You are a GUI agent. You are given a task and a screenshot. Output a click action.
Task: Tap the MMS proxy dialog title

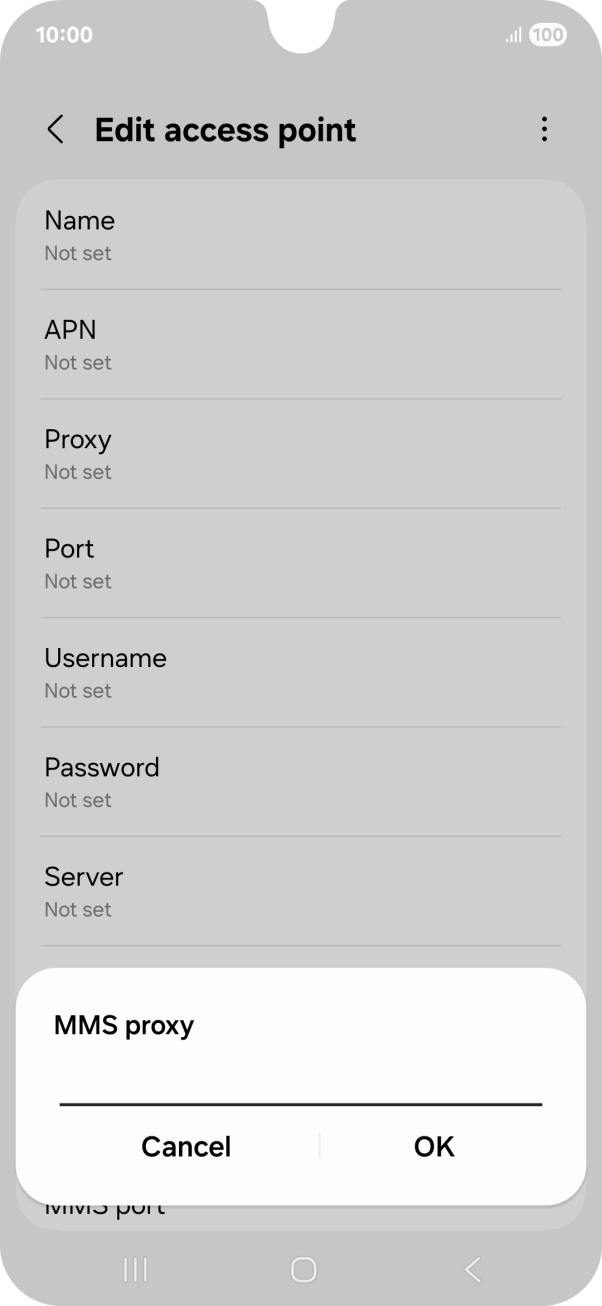pyautogui.click(x=123, y=1025)
